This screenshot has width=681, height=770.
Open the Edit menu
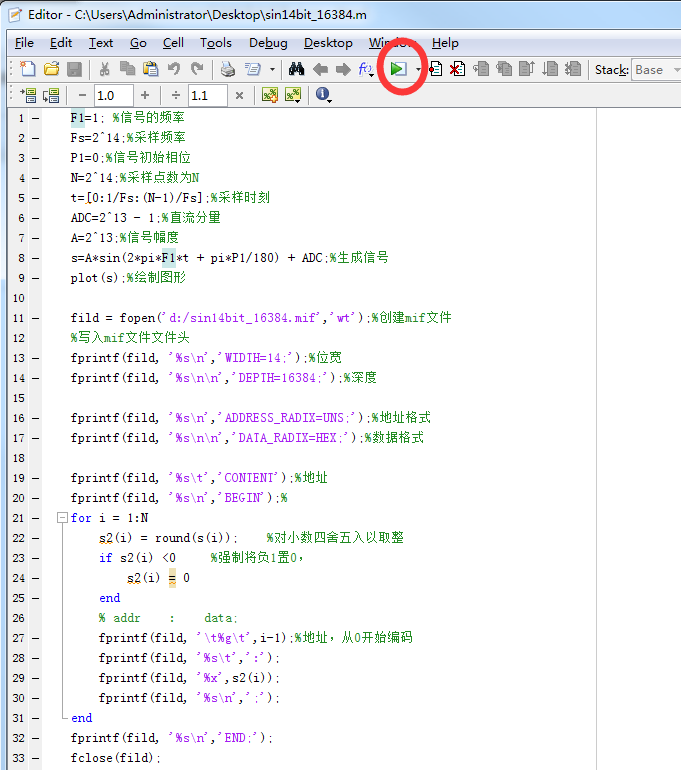[61, 43]
